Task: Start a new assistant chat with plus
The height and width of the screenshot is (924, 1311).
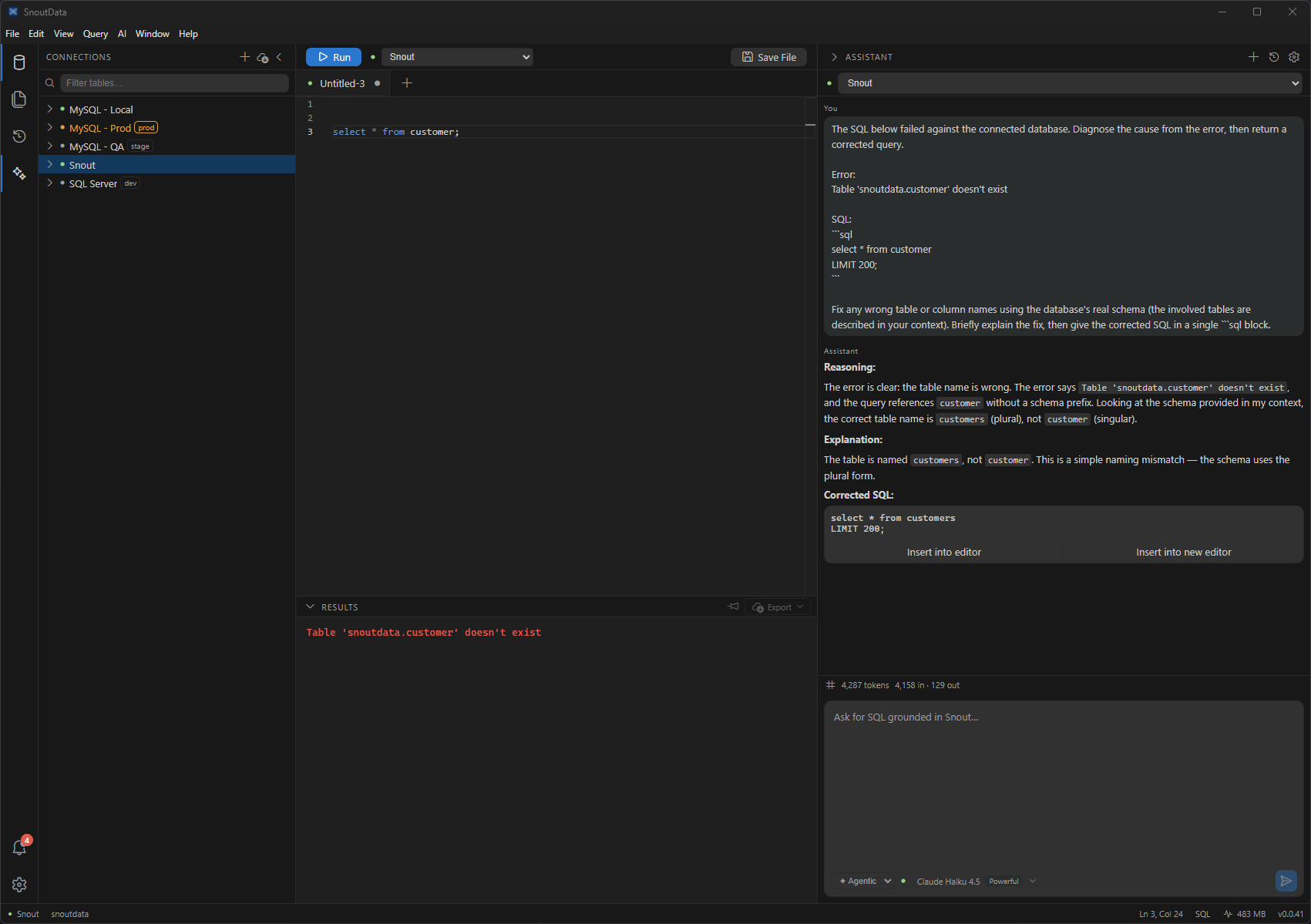Action: [1253, 57]
